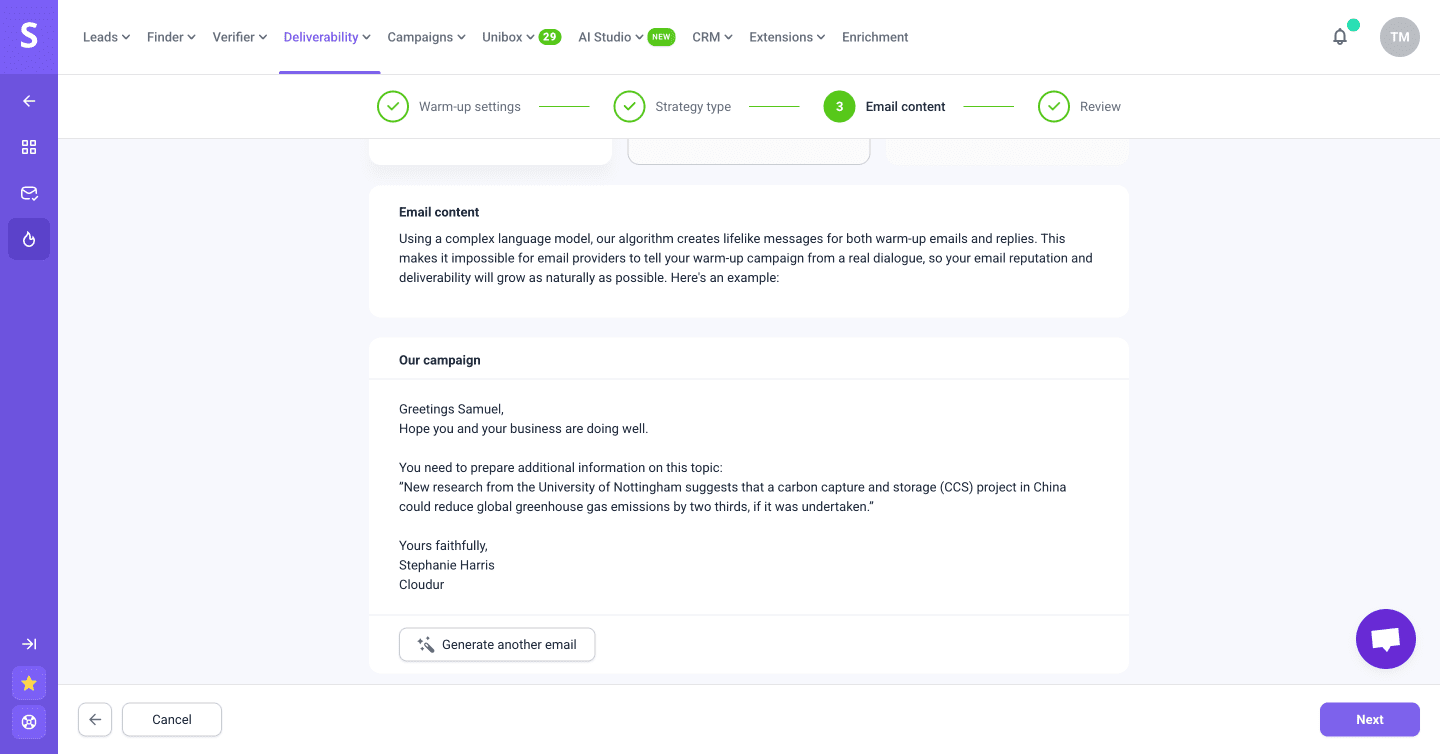
Task: Open the notifications bell
Action: click(x=1340, y=37)
